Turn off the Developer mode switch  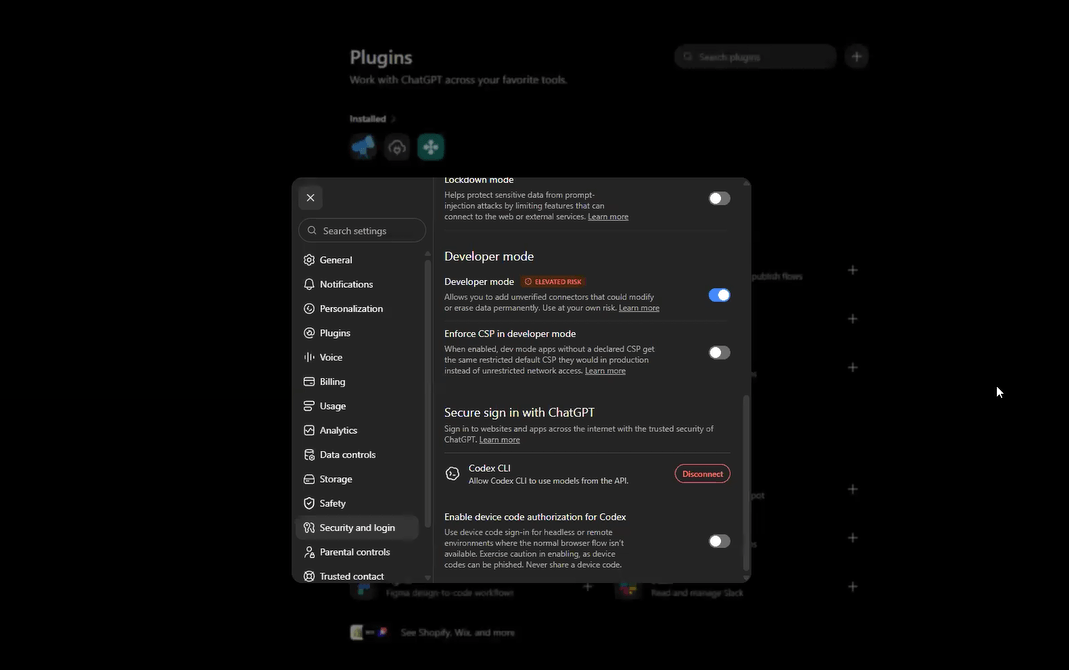[x=719, y=295]
